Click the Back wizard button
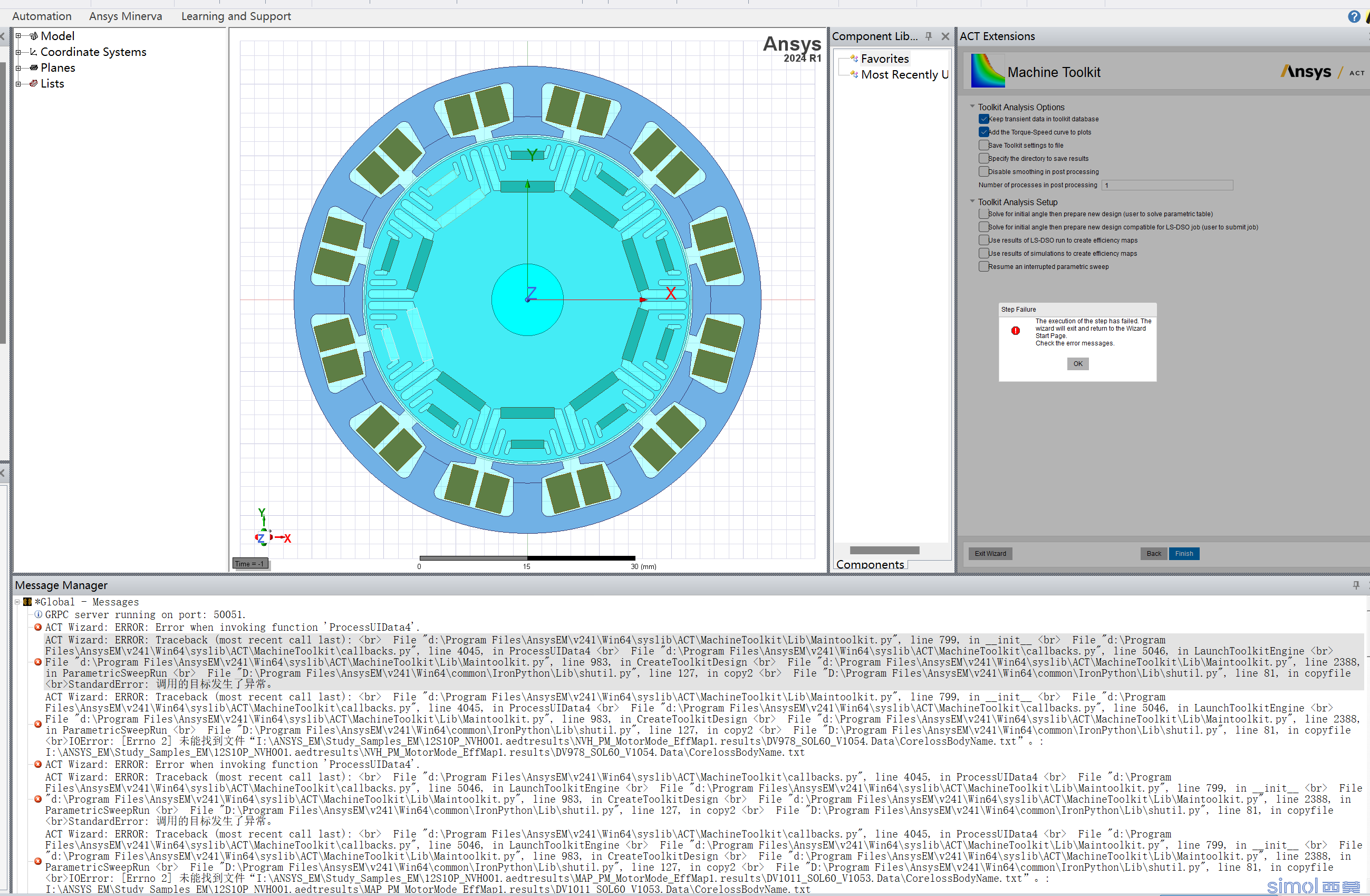This screenshot has width=1370, height=896. tap(1154, 553)
